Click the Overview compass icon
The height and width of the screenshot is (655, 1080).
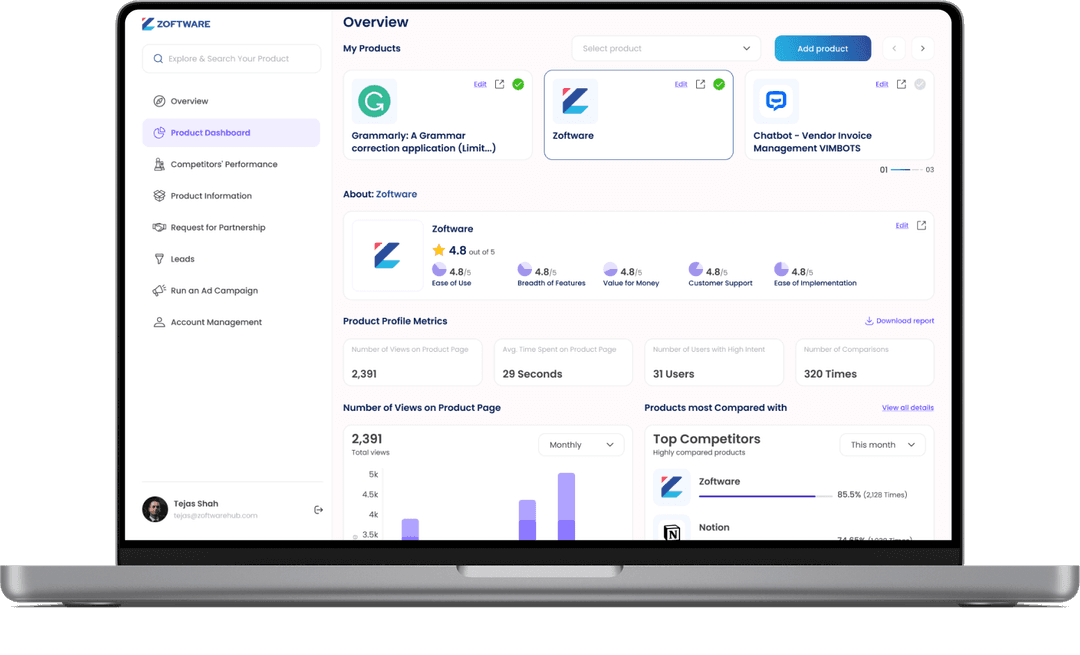point(159,101)
